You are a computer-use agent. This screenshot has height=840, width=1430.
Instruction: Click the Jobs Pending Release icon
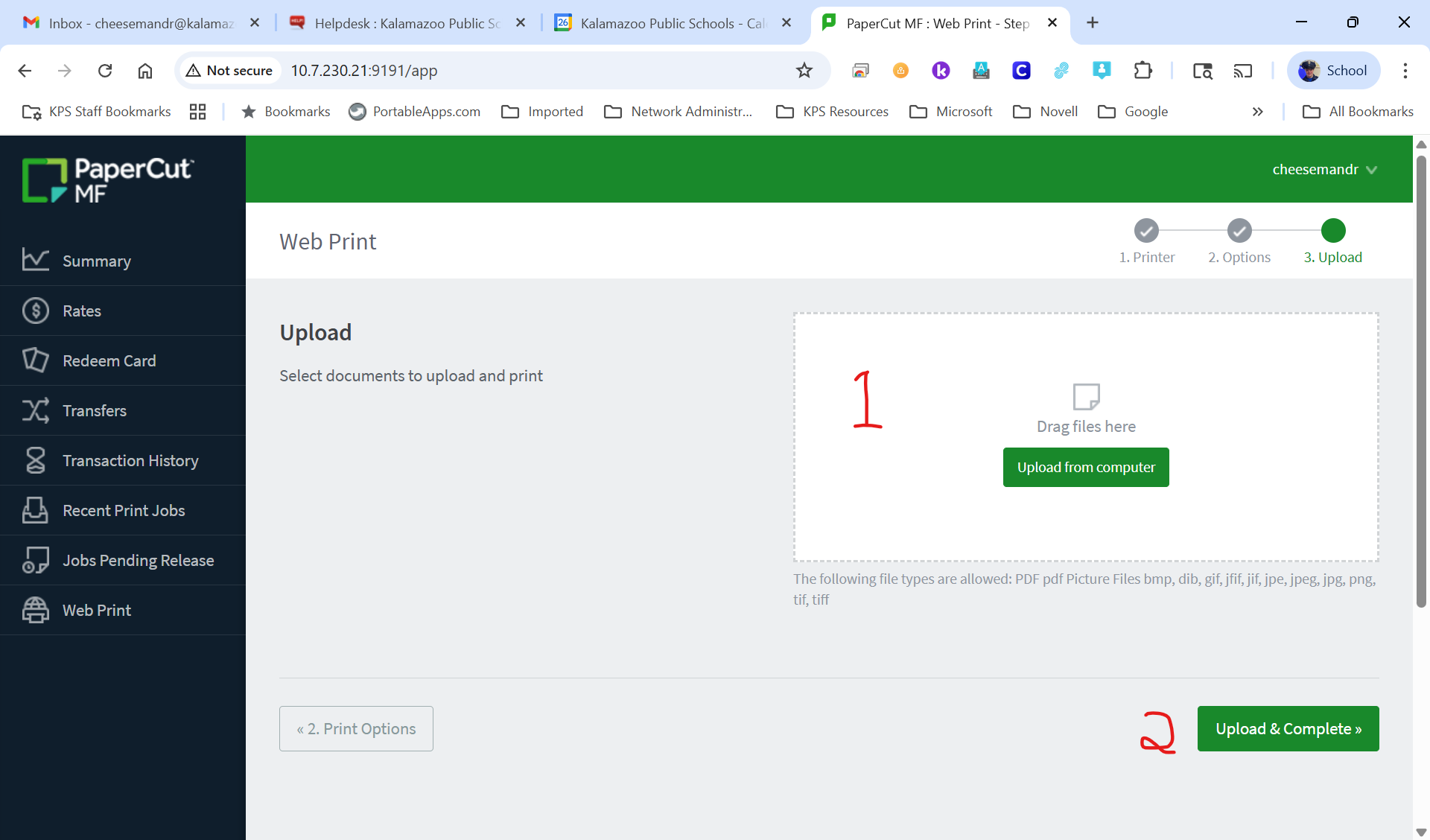pyautogui.click(x=35, y=560)
